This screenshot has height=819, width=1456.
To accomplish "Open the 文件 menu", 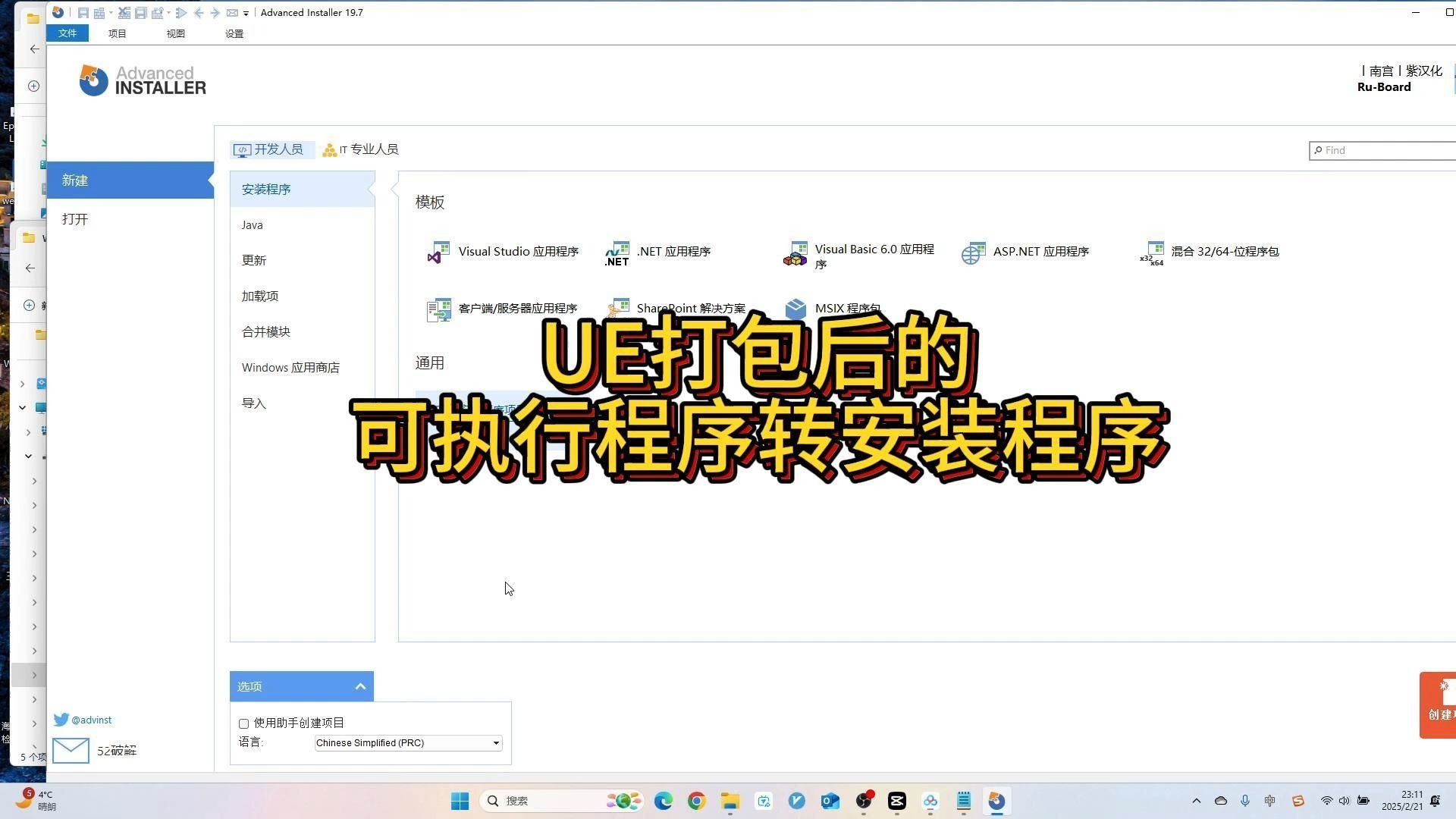I will point(67,33).
